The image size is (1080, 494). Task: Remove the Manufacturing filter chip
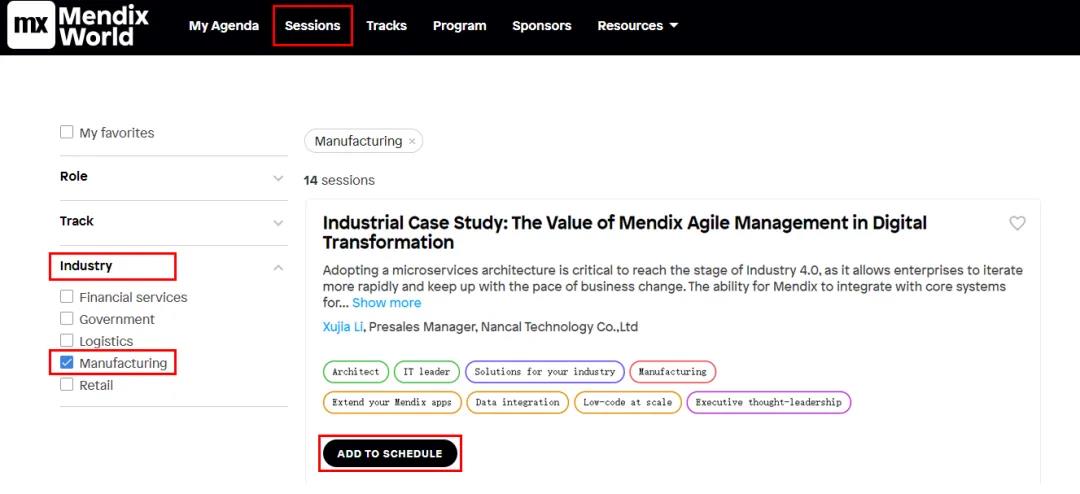[x=411, y=142]
